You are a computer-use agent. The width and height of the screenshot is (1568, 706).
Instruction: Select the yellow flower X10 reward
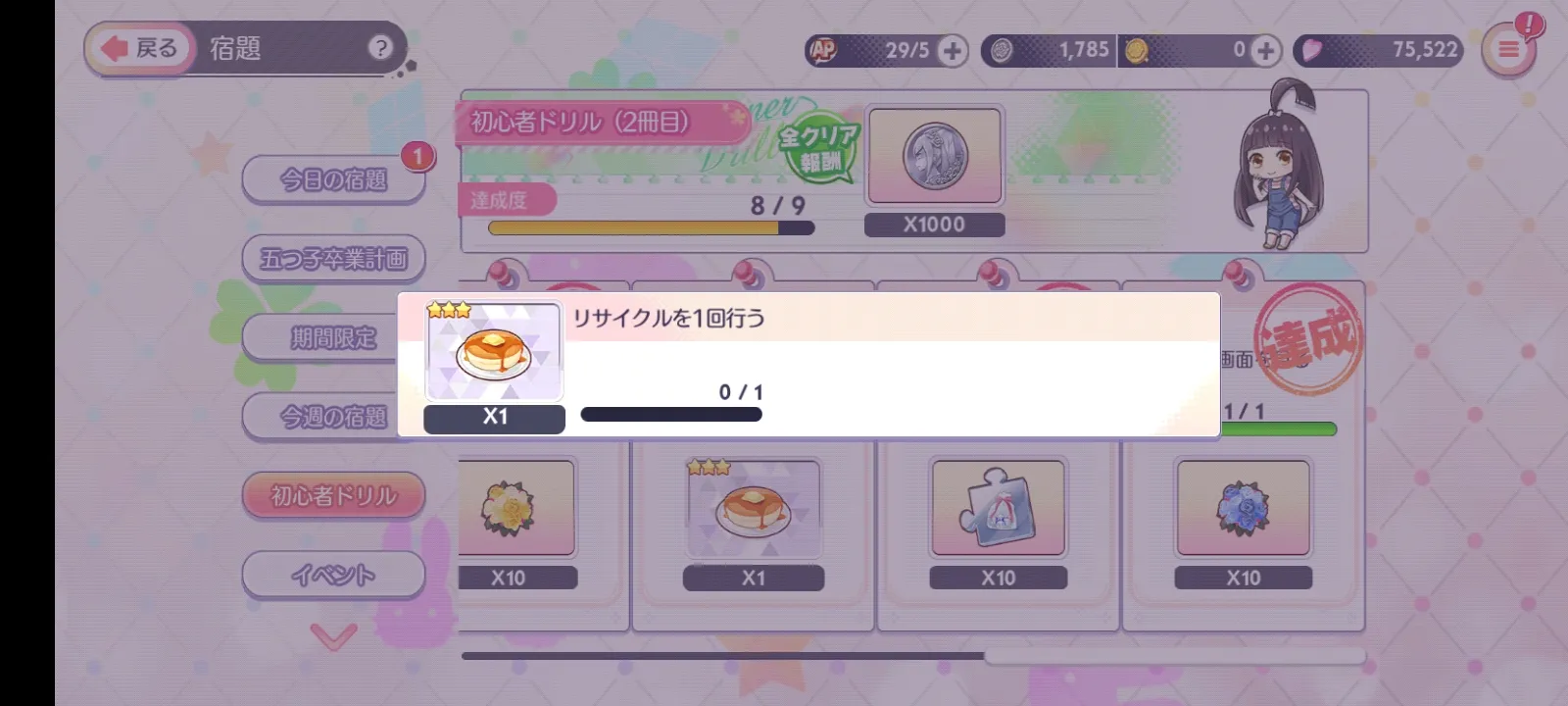[508, 508]
